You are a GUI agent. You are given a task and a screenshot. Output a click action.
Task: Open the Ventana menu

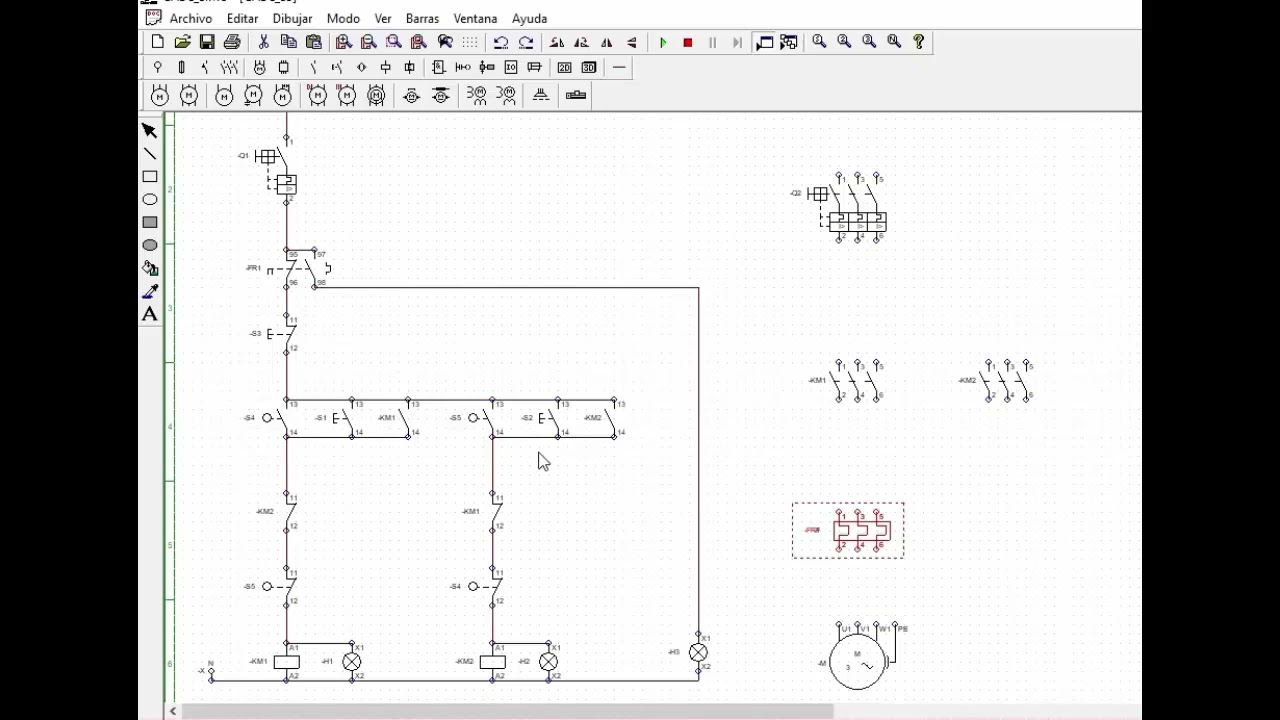(475, 18)
